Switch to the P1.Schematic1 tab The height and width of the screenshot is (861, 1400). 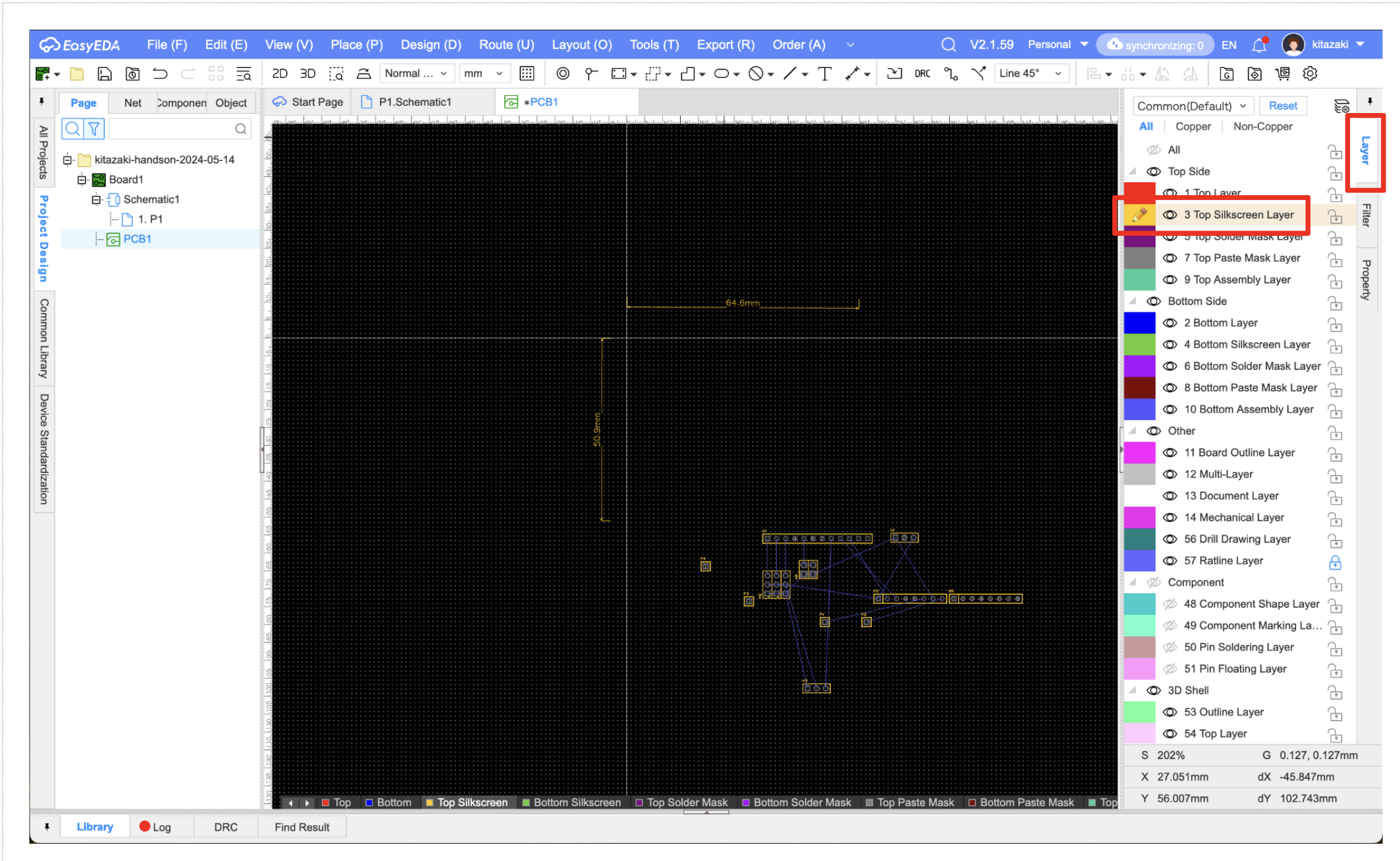coord(415,102)
